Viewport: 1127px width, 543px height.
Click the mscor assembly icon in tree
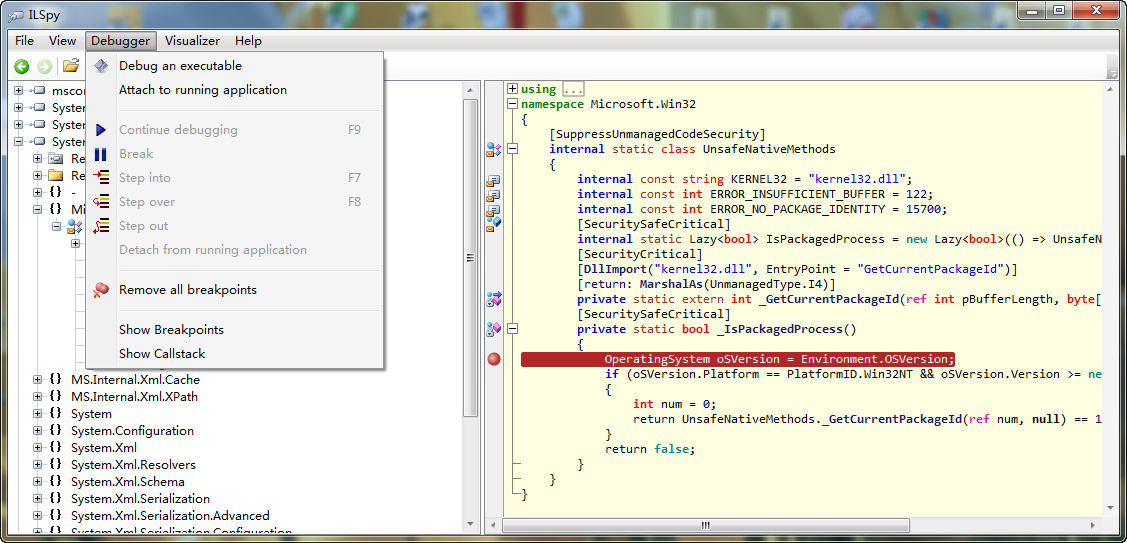coord(39,91)
